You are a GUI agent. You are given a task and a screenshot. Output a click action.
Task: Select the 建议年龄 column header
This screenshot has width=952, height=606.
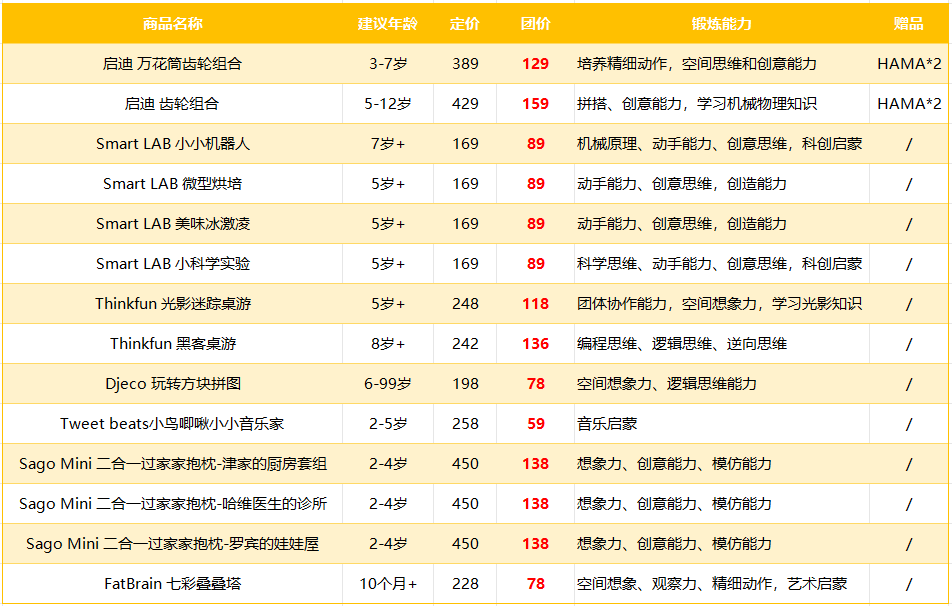[387, 24]
